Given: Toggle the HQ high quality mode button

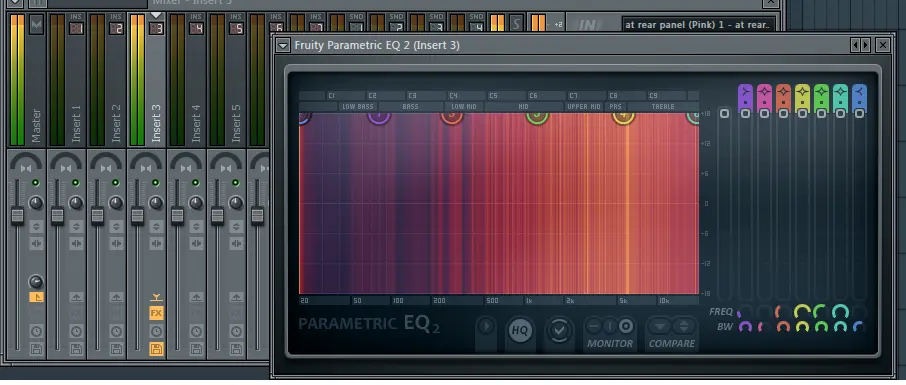Looking at the screenshot, I should [x=520, y=331].
